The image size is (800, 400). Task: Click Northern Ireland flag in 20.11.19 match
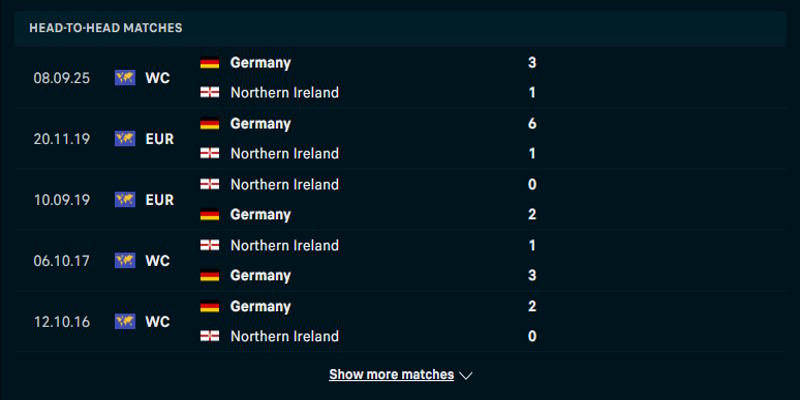tap(210, 153)
